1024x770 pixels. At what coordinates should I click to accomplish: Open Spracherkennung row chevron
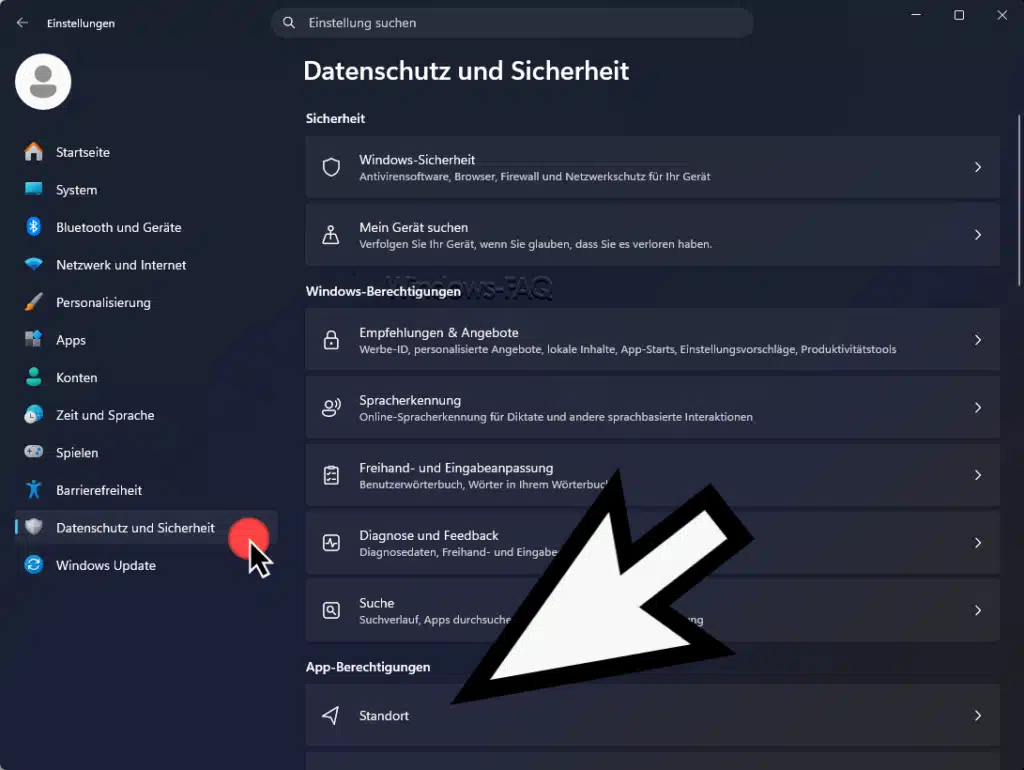tap(978, 408)
